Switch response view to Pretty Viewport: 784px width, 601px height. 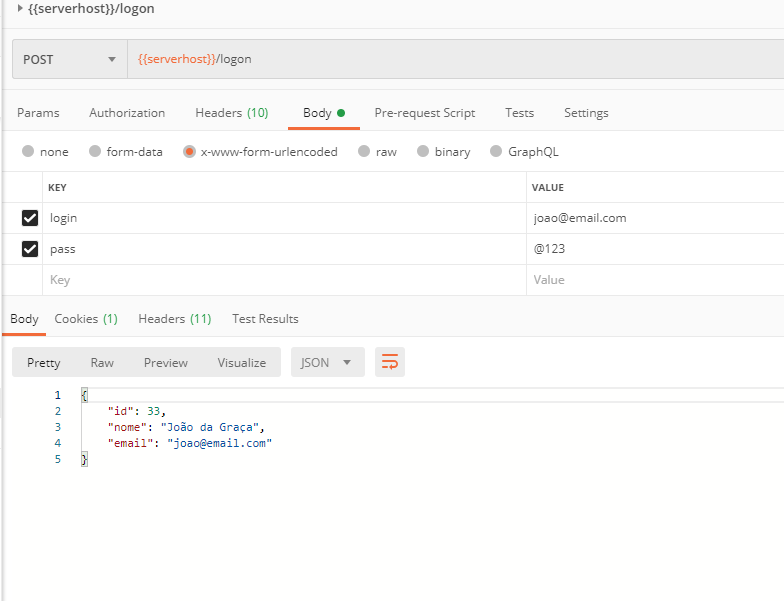44,362
